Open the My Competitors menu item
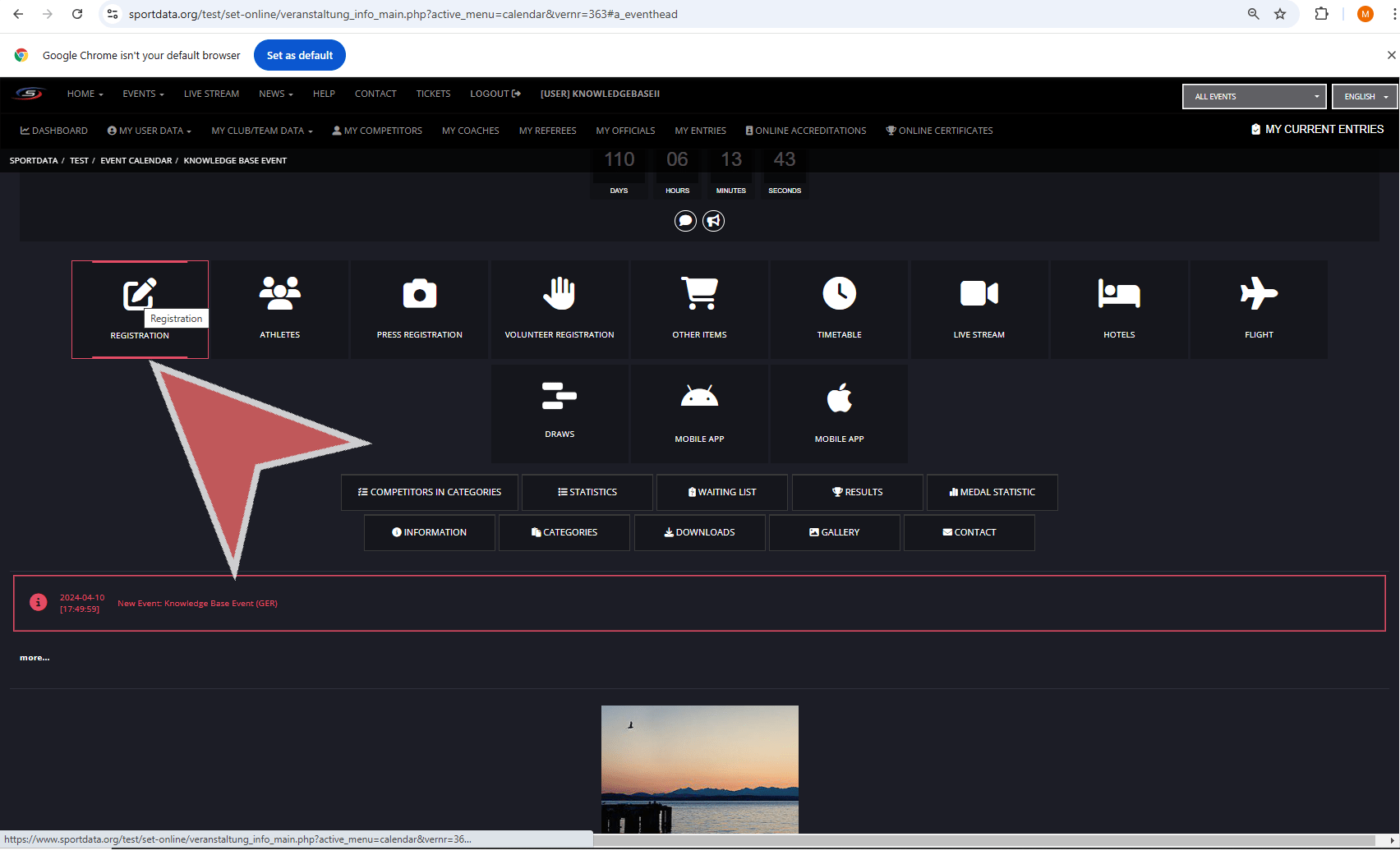1400x855 pixels. tap(377, 131)
